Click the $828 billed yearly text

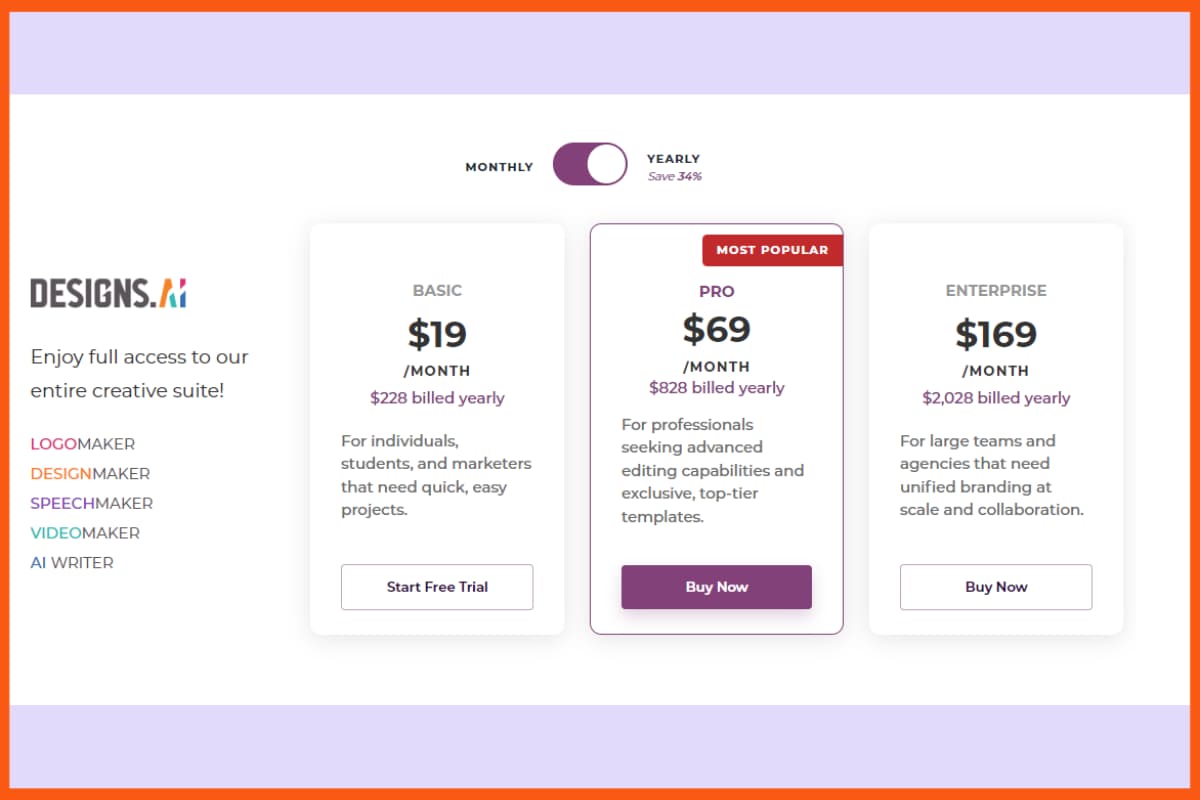716,388
